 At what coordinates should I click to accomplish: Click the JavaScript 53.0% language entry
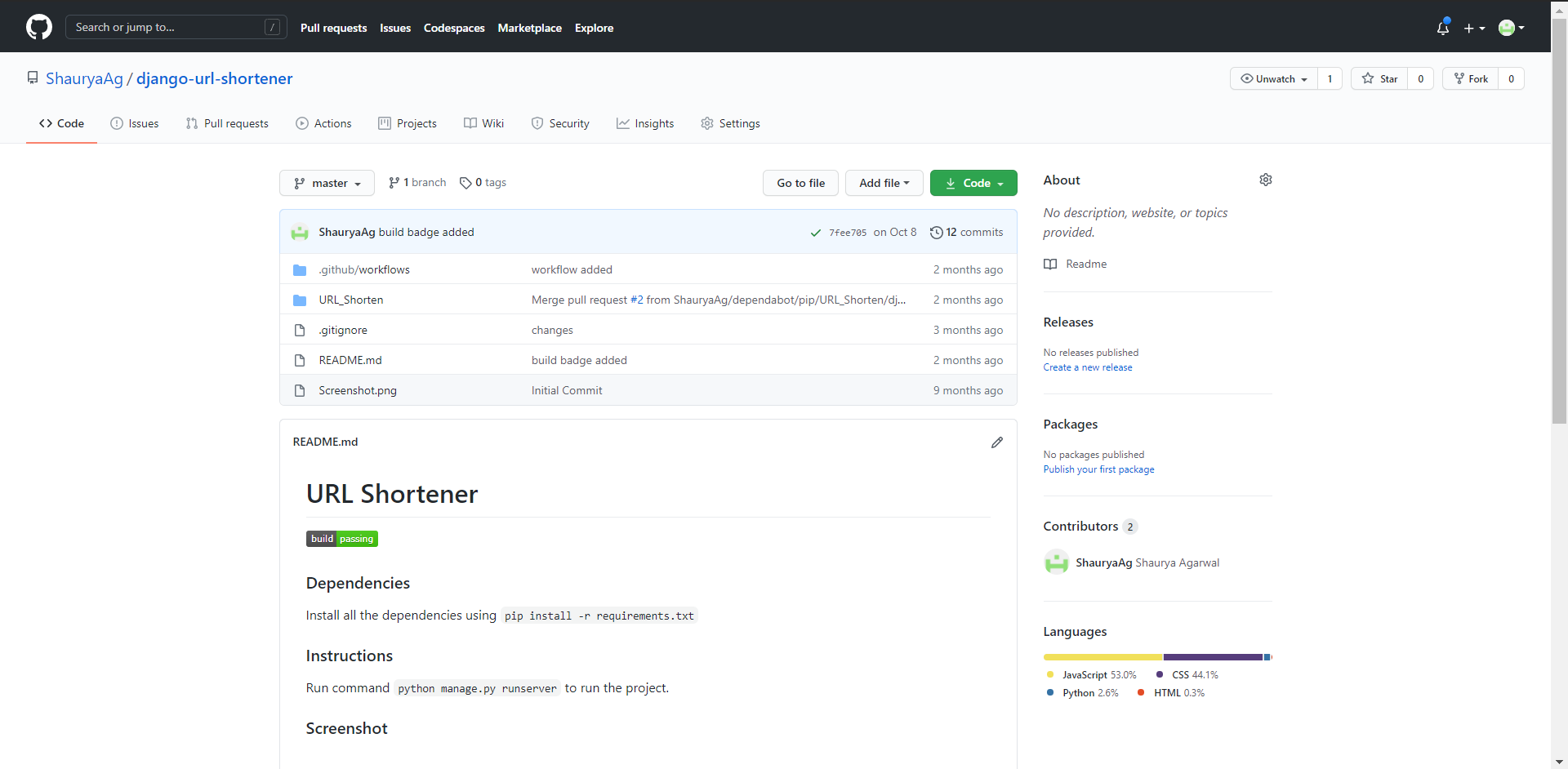1091,675
